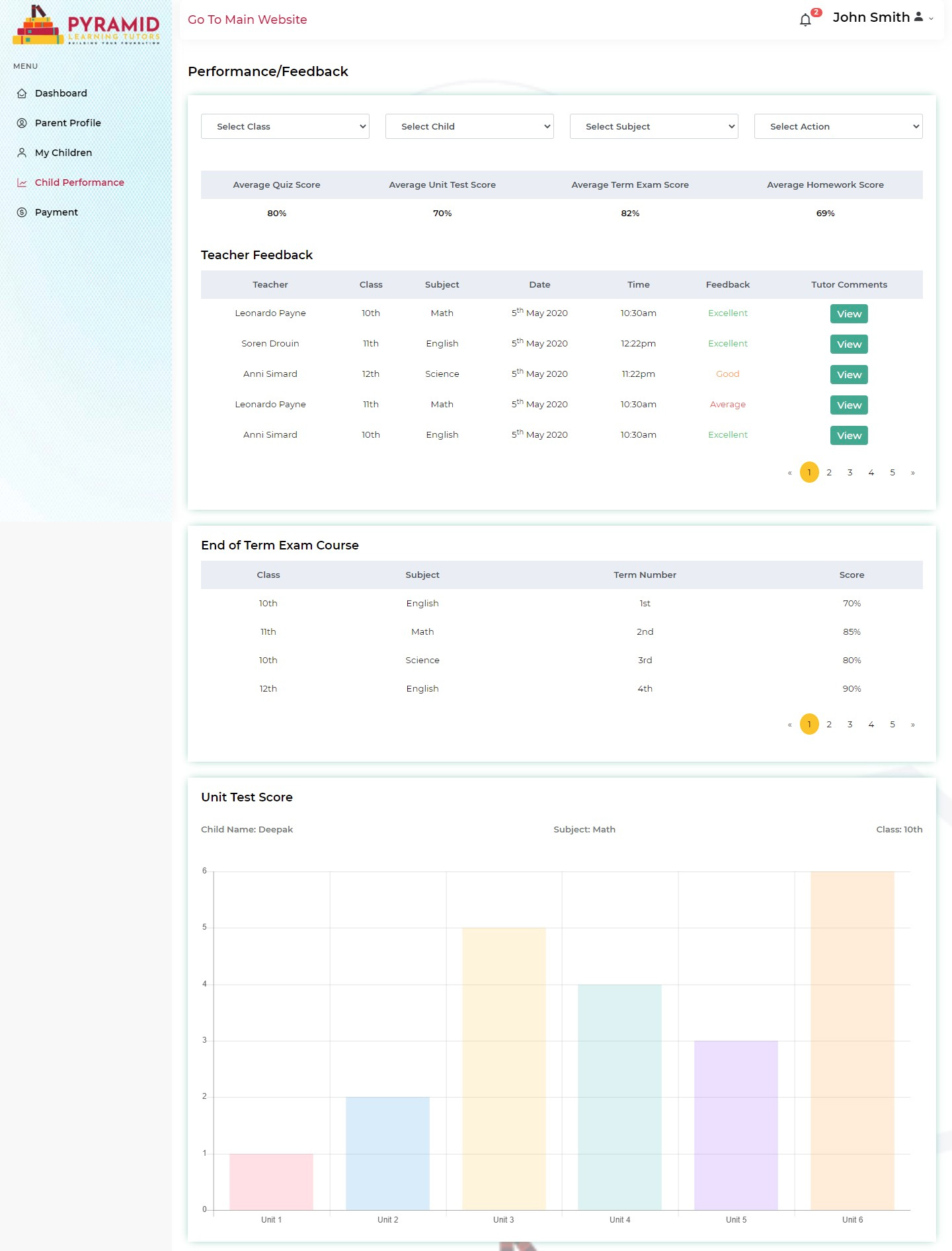Click the blue Unit 2 bar
The width and height of the screenshot is (952, 1251).
(x=387, y=1154)
